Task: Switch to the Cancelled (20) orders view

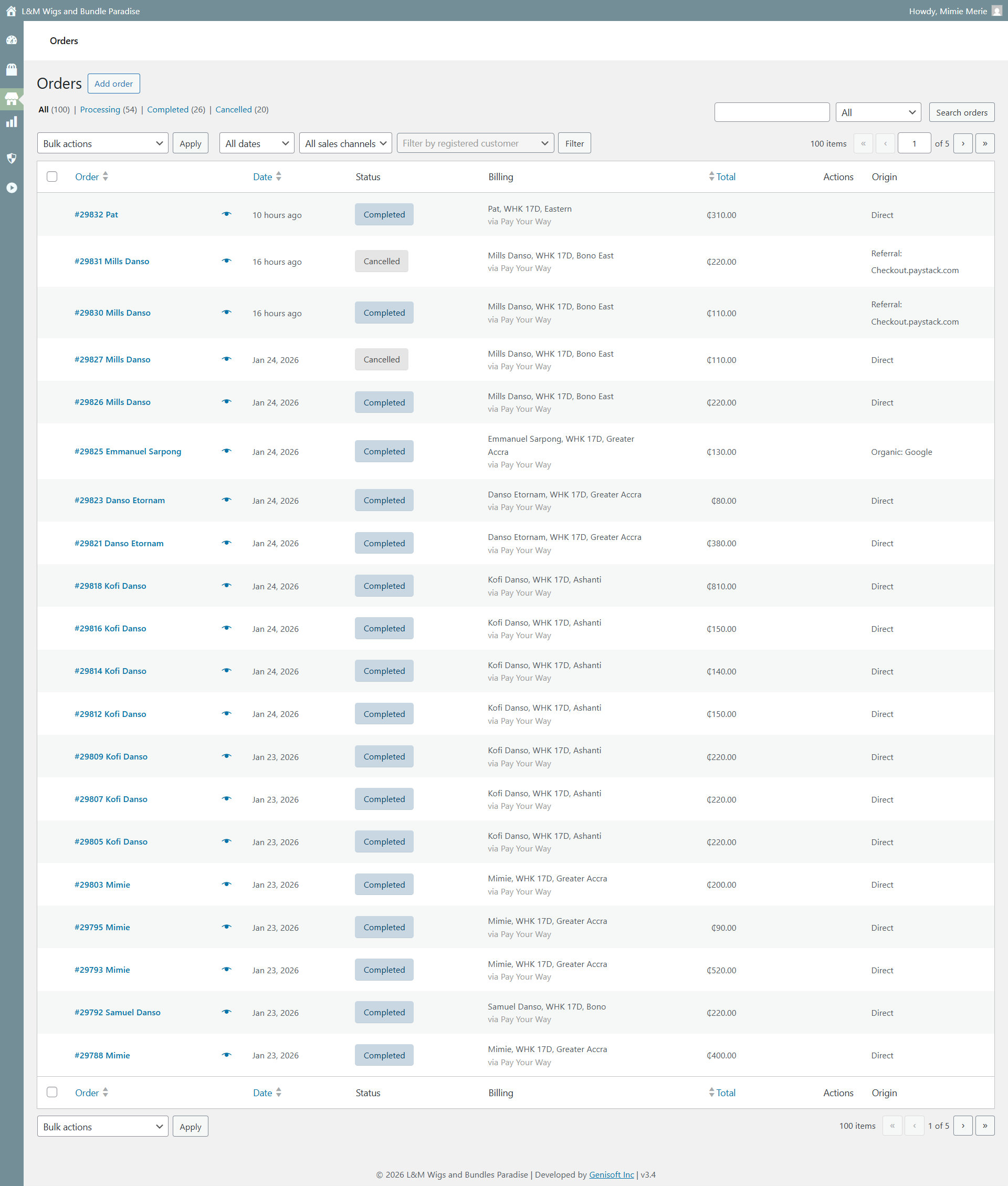Action: point(233,110)
